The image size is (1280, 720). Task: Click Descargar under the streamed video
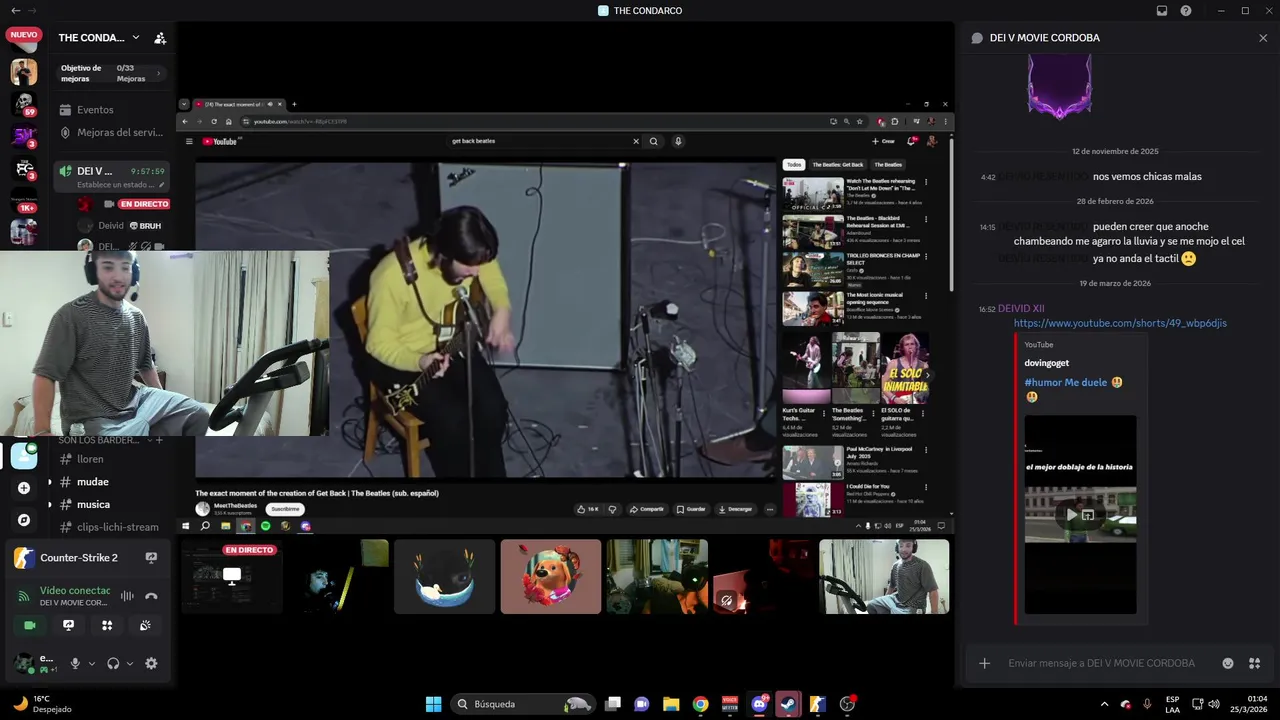(x=735, y=509)
